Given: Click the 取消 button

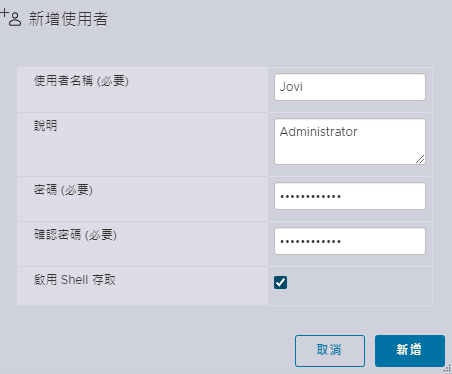Looking at the screenshot, I should [x=330, y=351].
